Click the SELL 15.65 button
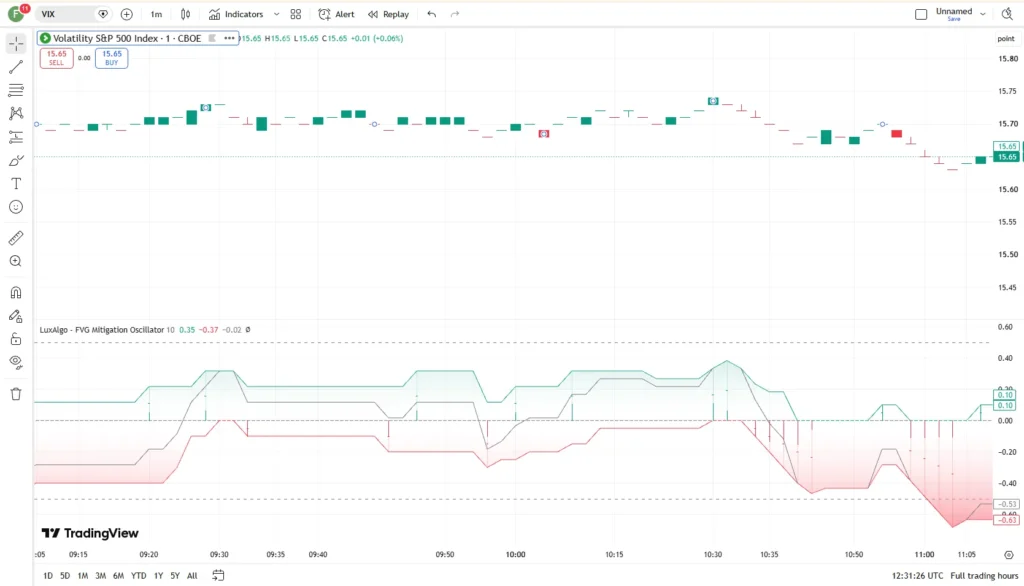The width and height of the screenshot is (1024, 586). pyautogui.click(x=57, y=58)
